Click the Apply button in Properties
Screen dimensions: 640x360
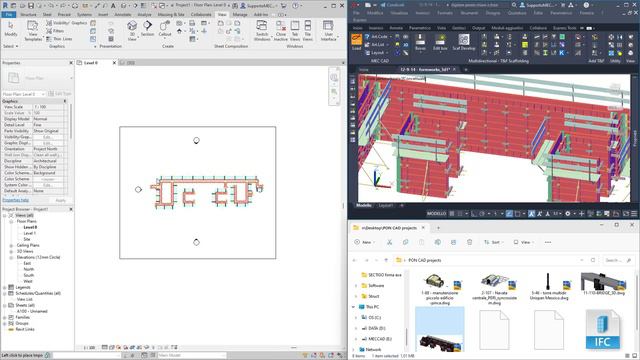click(x=60, y=200)
